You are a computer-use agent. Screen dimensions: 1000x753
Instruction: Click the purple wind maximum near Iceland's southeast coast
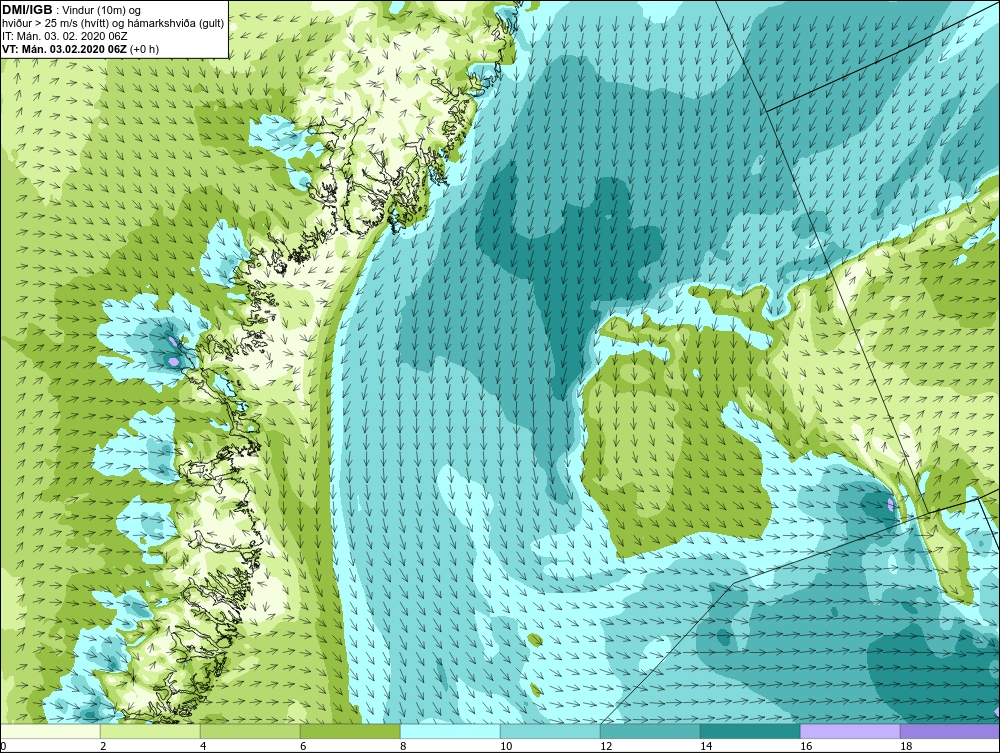point(890,506)
